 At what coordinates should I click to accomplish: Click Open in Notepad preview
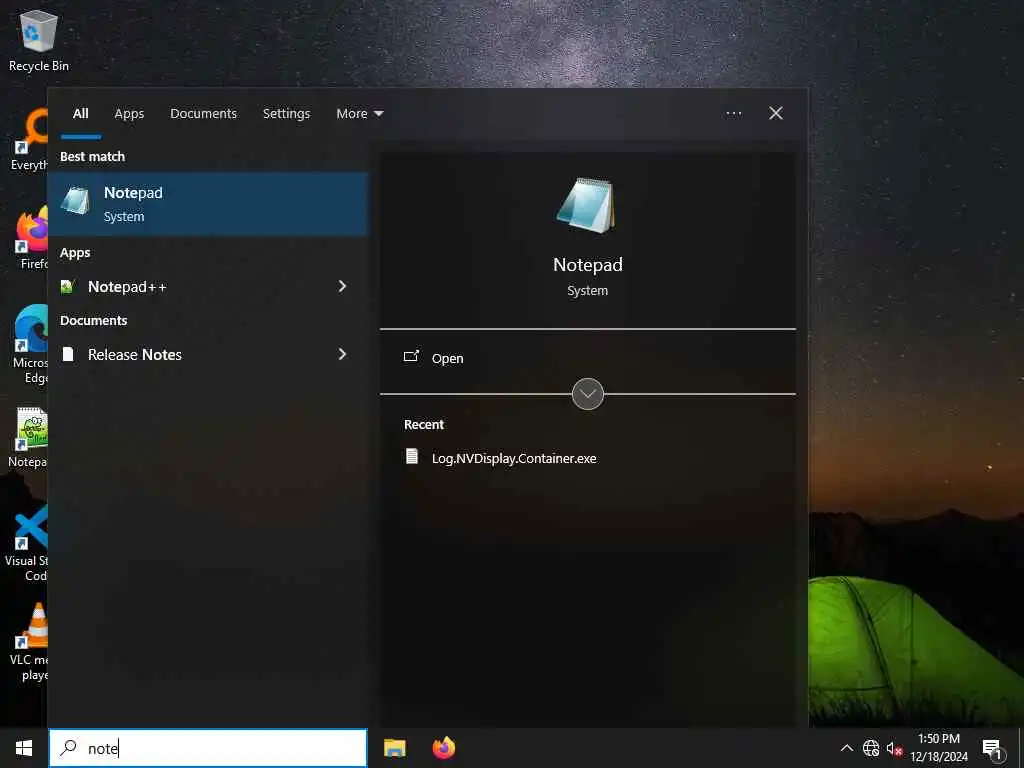(447, 359)
